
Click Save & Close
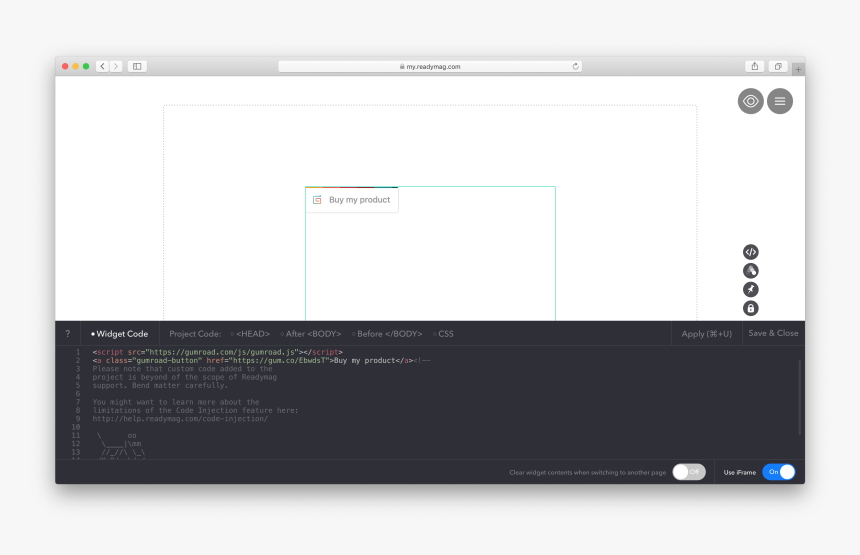(773, 333)
